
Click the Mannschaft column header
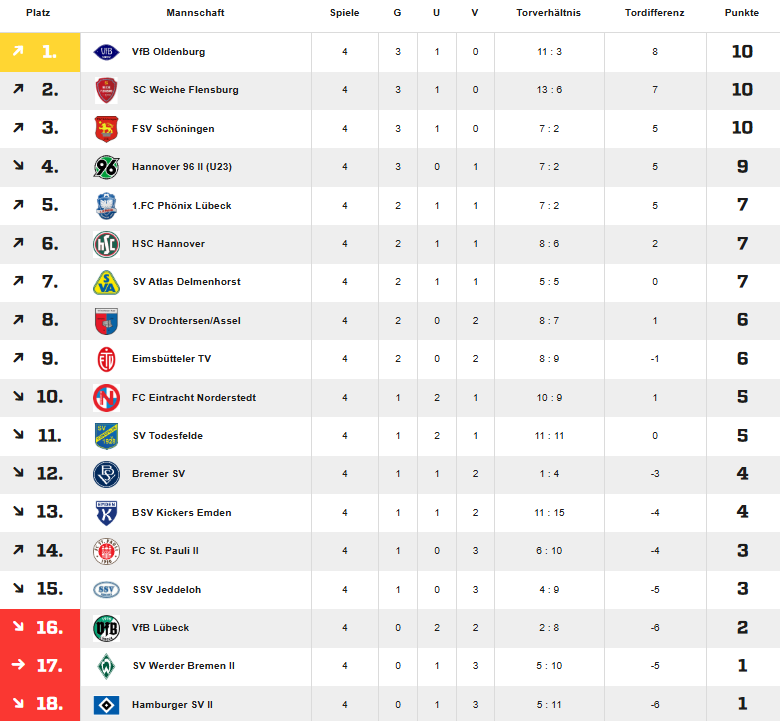pyautogui.click(x=195, y=12)
